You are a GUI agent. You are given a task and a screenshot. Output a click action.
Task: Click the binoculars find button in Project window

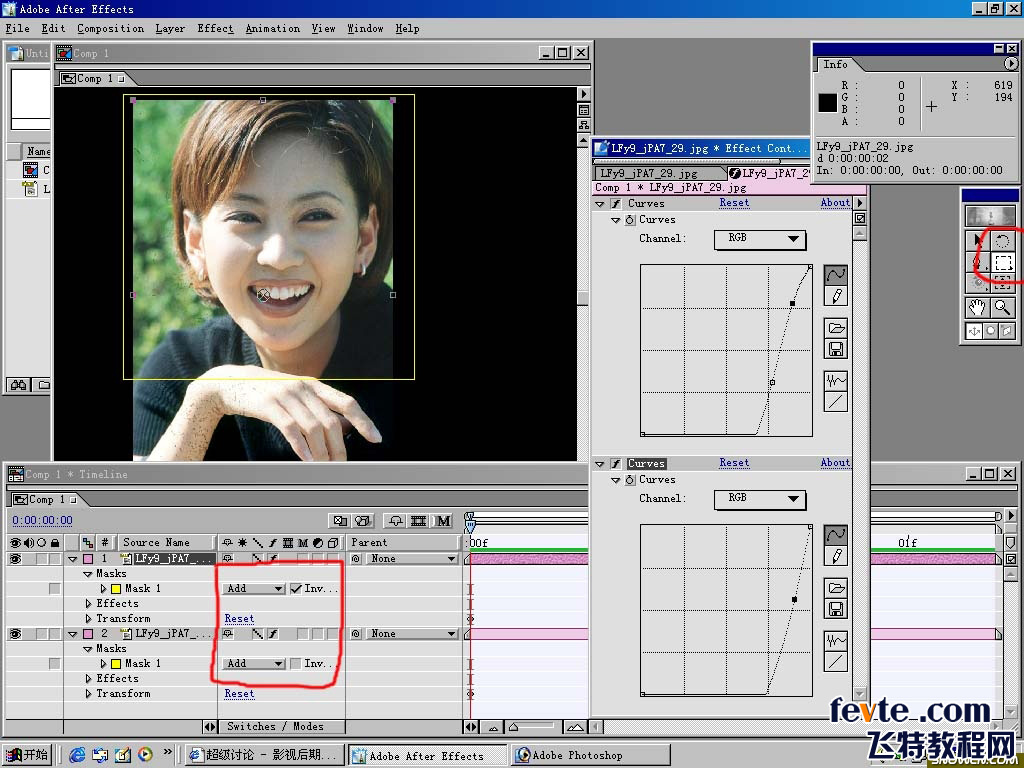coord(18,385)
